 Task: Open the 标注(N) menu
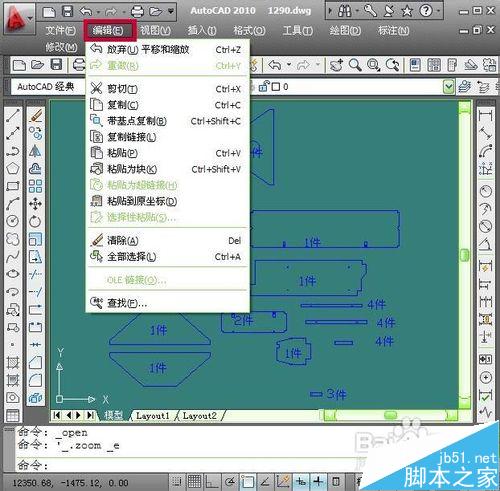(x=393, y=31)
